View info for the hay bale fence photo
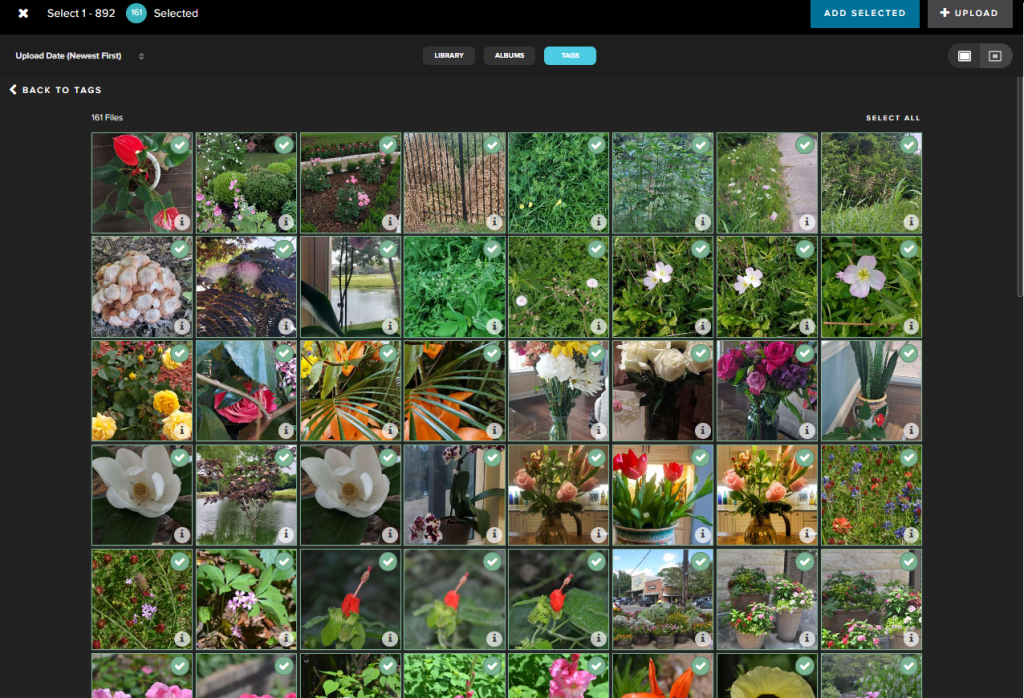This screenshot has width=1024, height=698. tap(493, 222)
